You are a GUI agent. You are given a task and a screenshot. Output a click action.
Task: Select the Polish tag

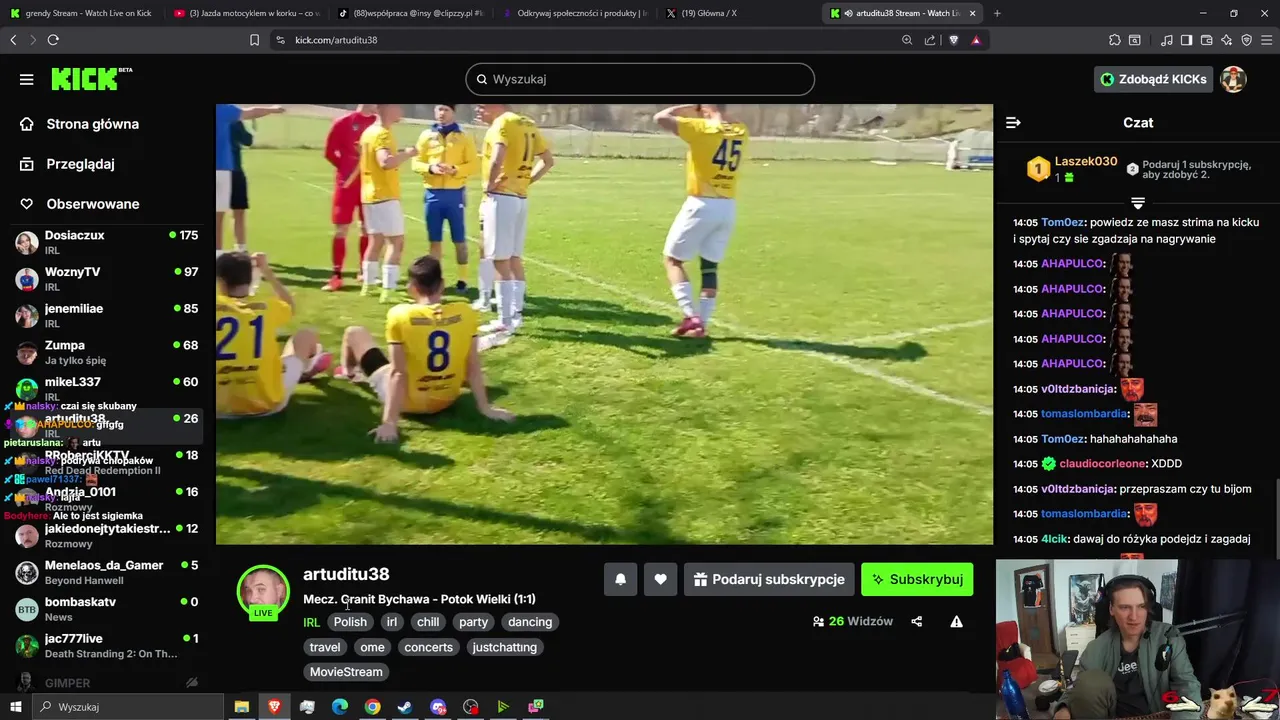(x=350, y=622)
